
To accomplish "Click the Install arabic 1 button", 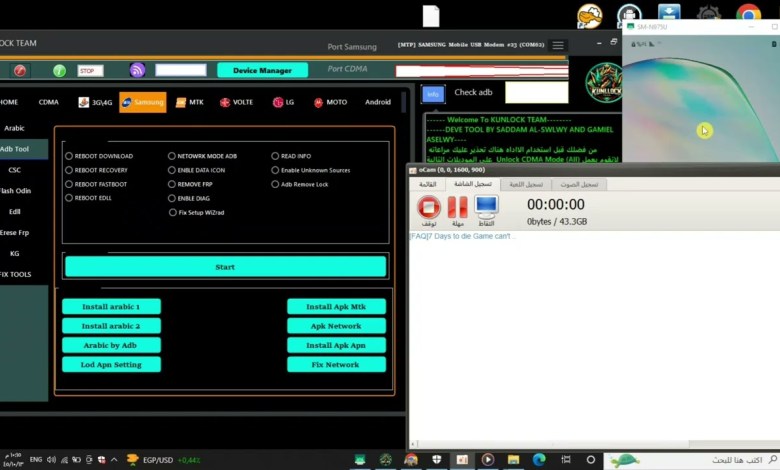I will 111,307.
